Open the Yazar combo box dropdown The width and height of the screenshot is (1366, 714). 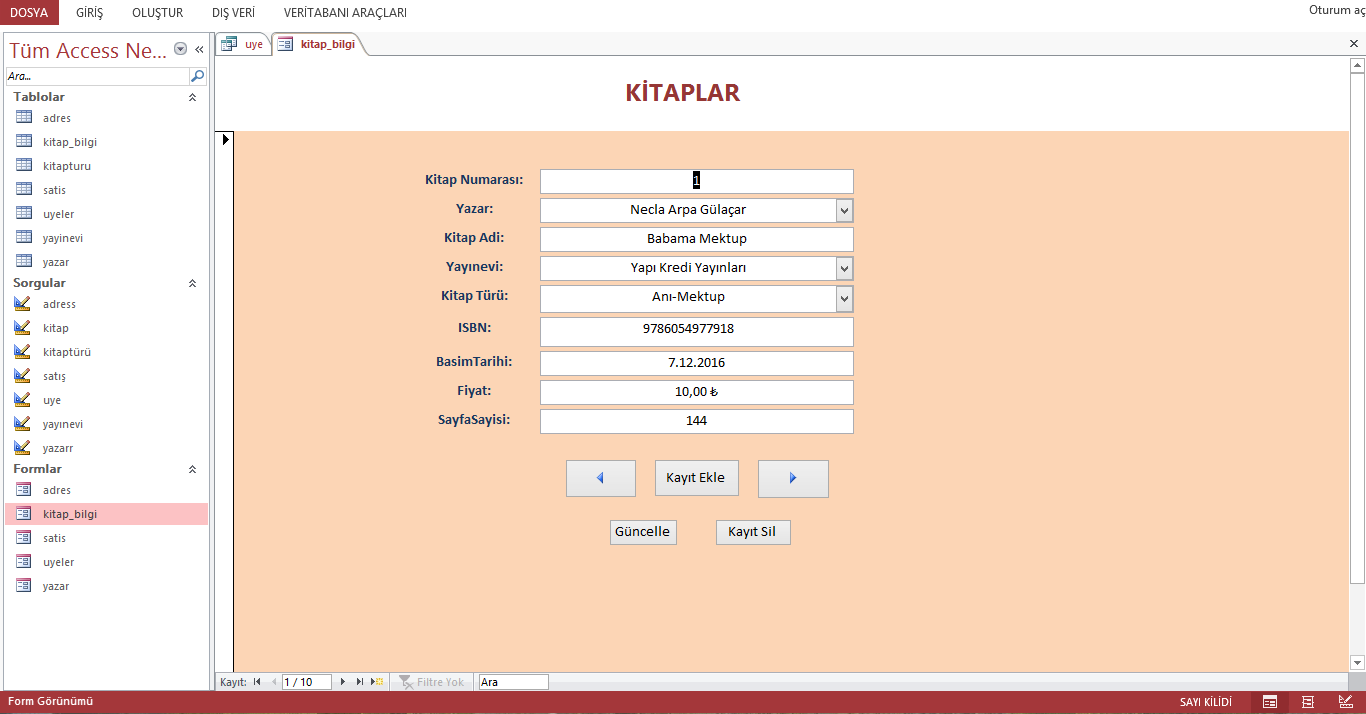click(844, 210)
